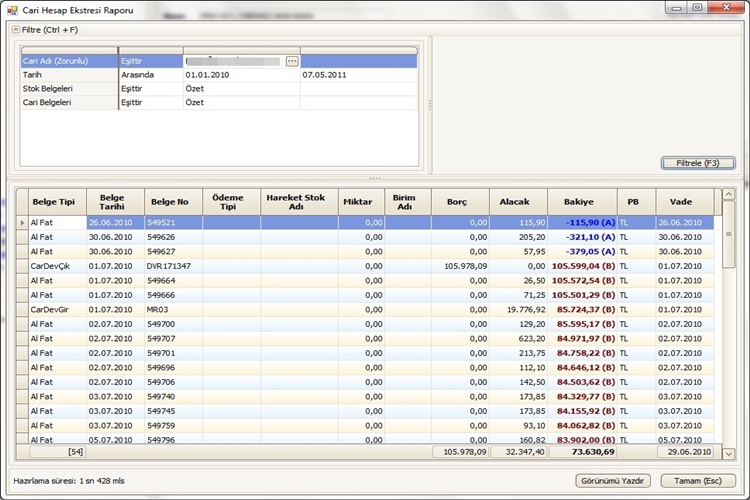Click the Hazırlama süresi status text
Viewport: 750px width, 500px height.
69,481
